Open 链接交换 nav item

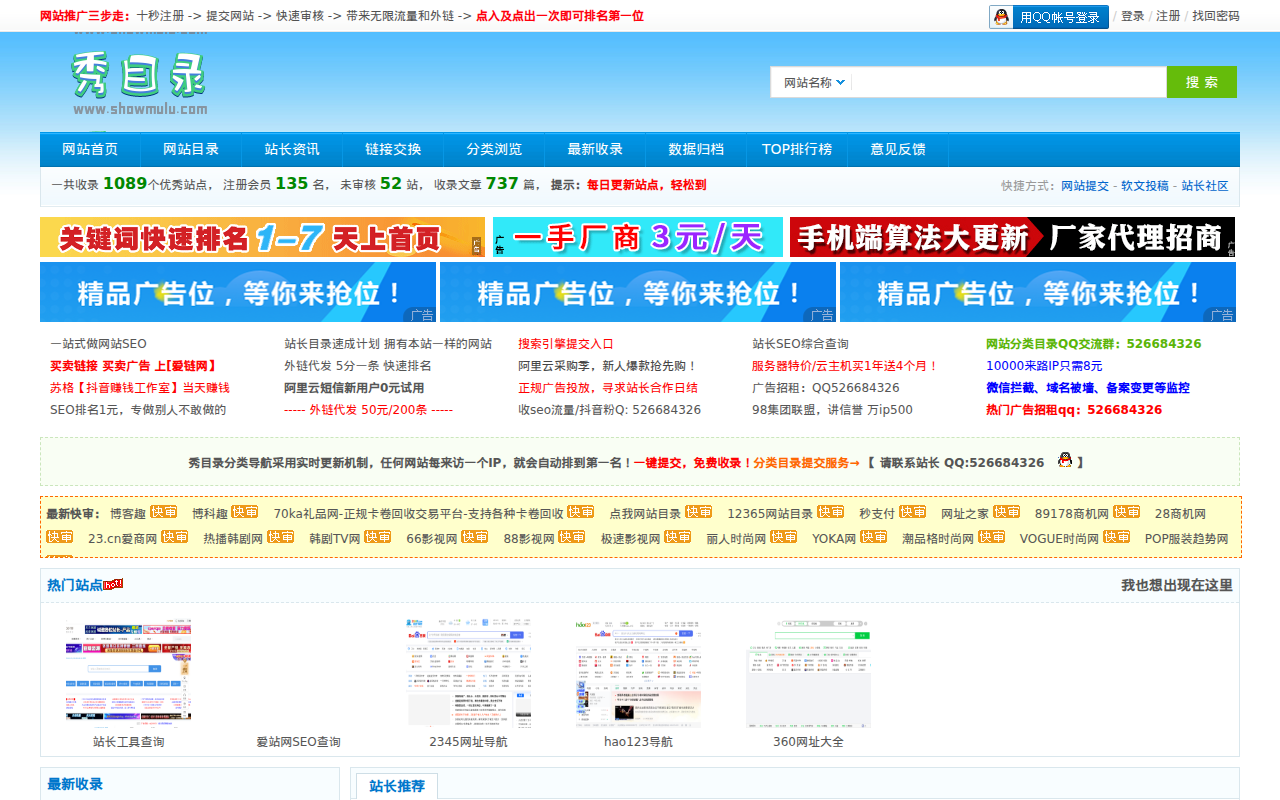393,150
